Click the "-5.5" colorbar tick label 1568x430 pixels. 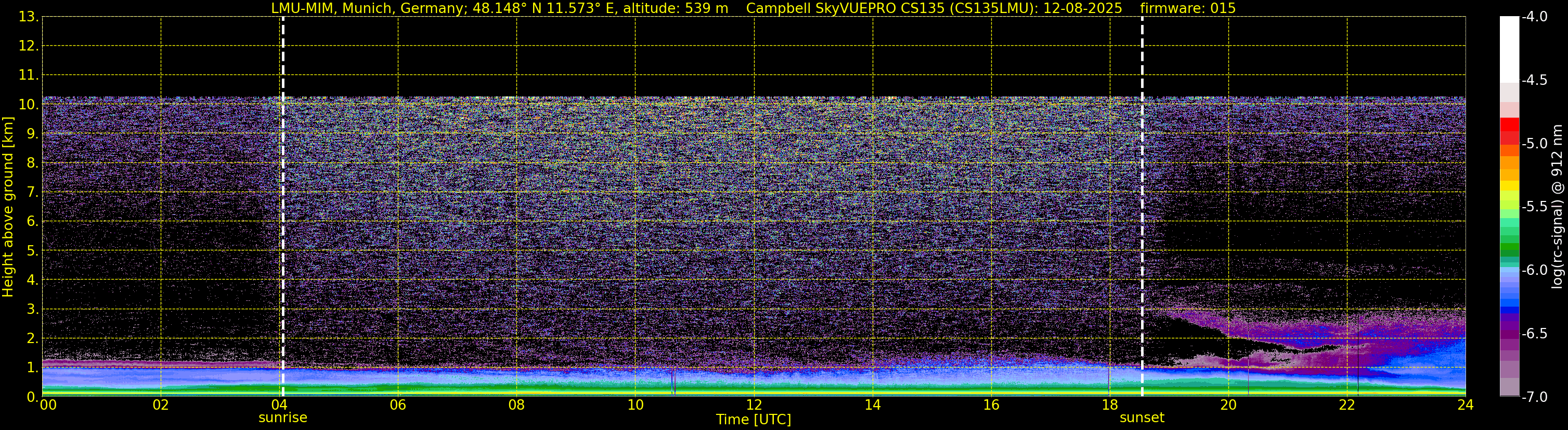(x=1535, y=207)
